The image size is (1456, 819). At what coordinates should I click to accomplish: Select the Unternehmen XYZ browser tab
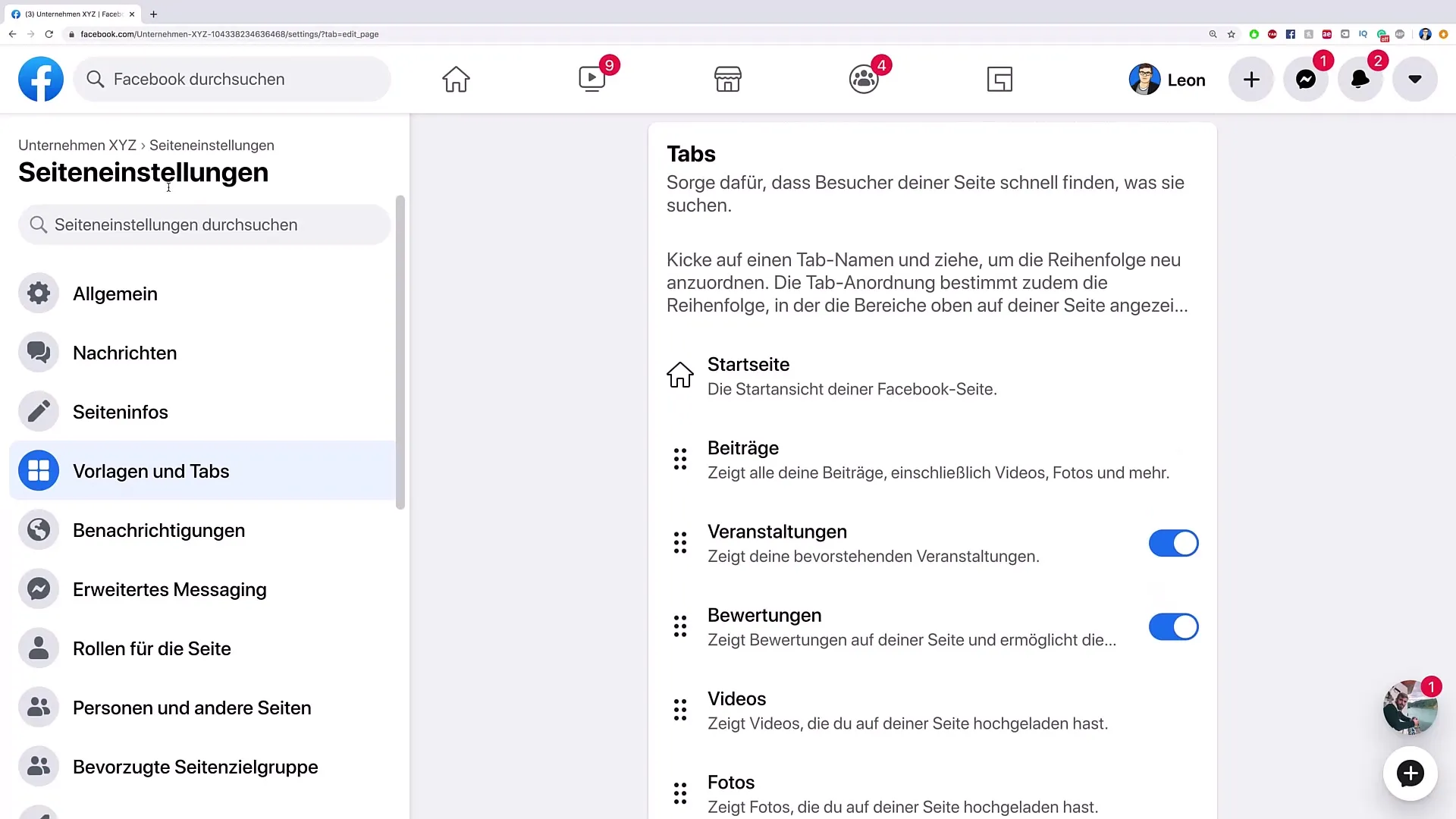pos(73,14)
